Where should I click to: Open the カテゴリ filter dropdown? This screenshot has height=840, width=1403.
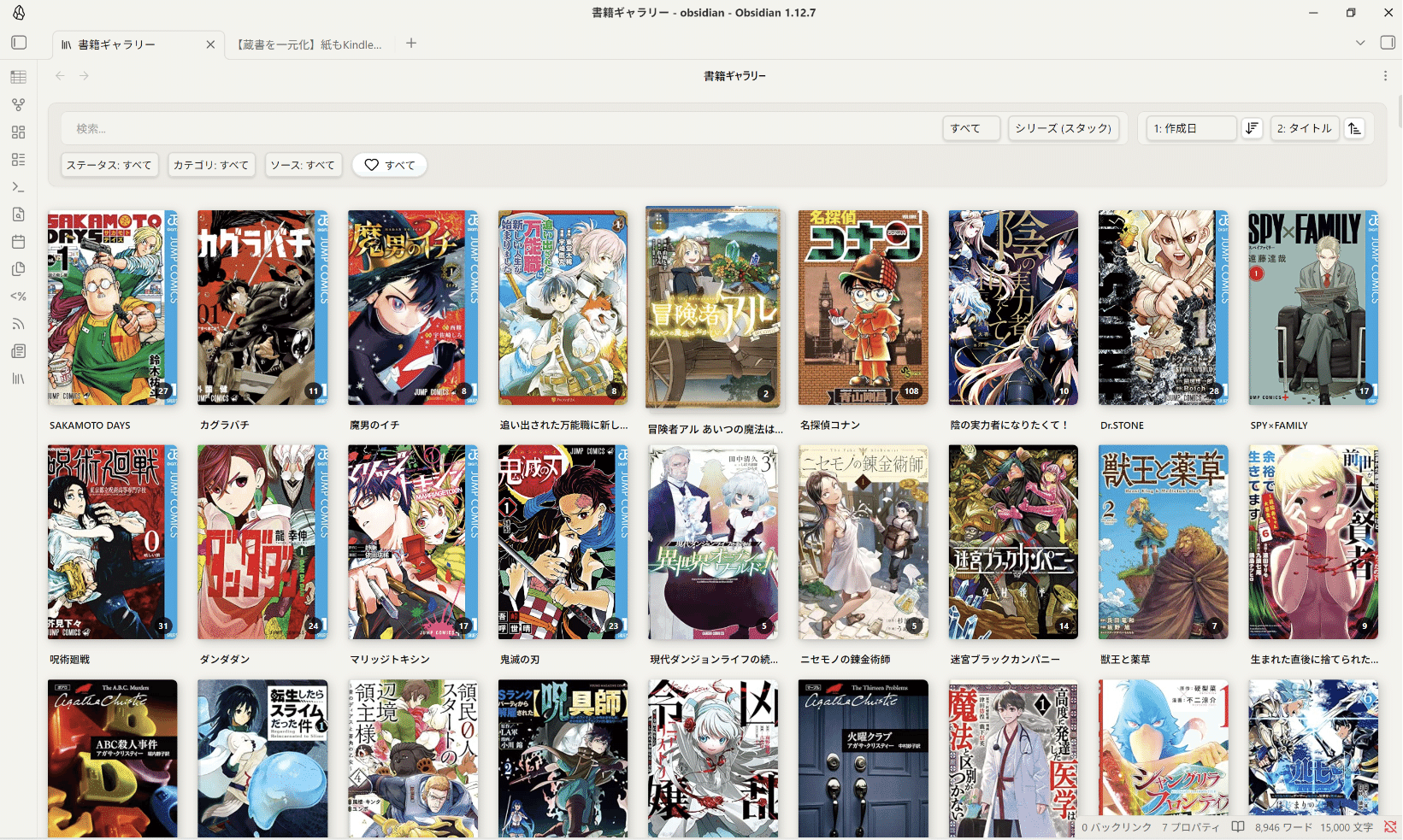click(x=211, y=165)
